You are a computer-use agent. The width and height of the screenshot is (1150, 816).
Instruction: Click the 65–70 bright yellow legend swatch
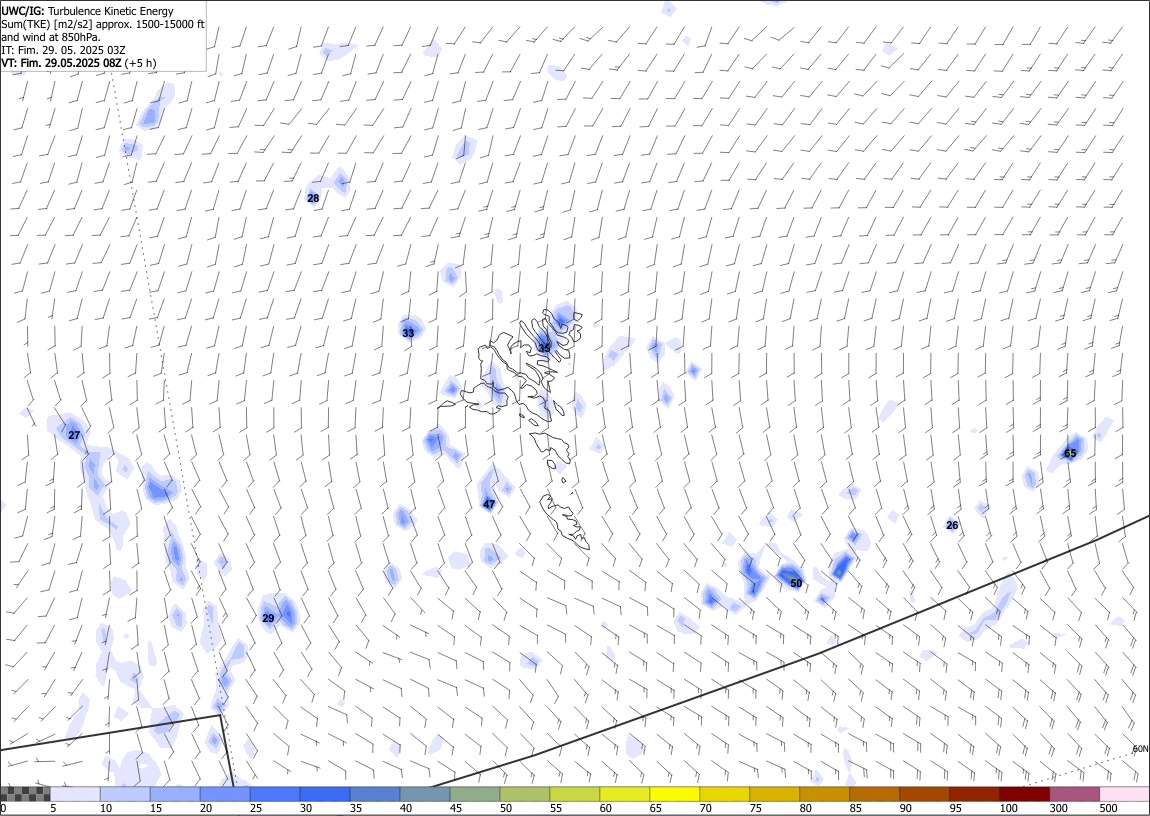click(674, 794)
